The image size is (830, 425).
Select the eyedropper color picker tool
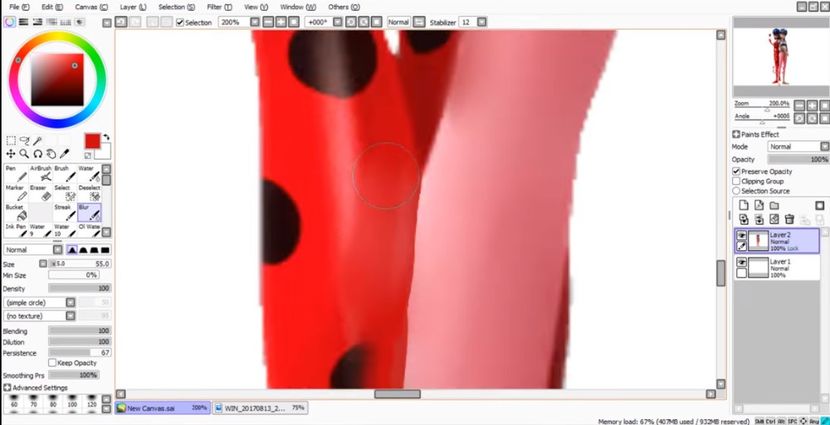point(65,154)
